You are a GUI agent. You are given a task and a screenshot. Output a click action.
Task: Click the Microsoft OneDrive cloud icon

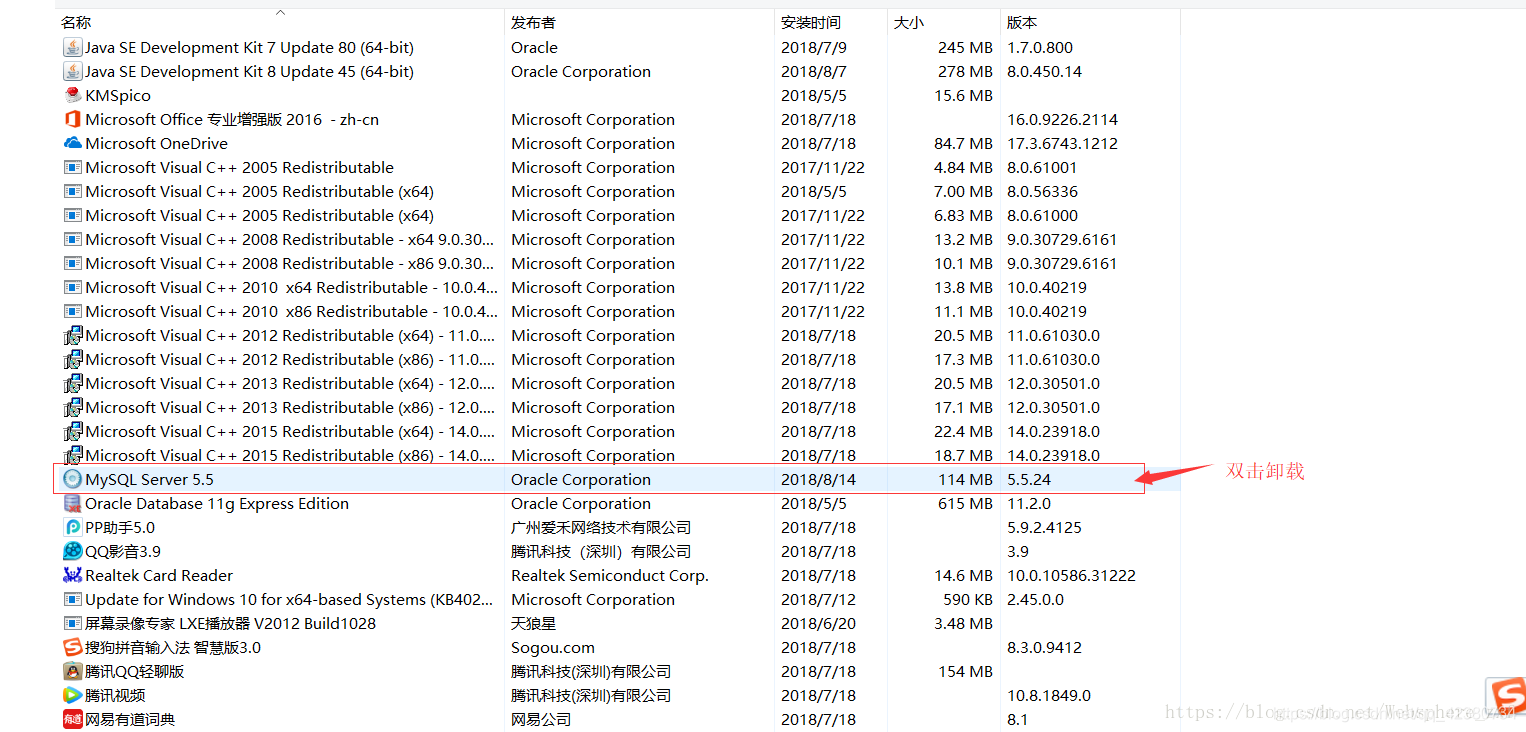click(73, 143)
